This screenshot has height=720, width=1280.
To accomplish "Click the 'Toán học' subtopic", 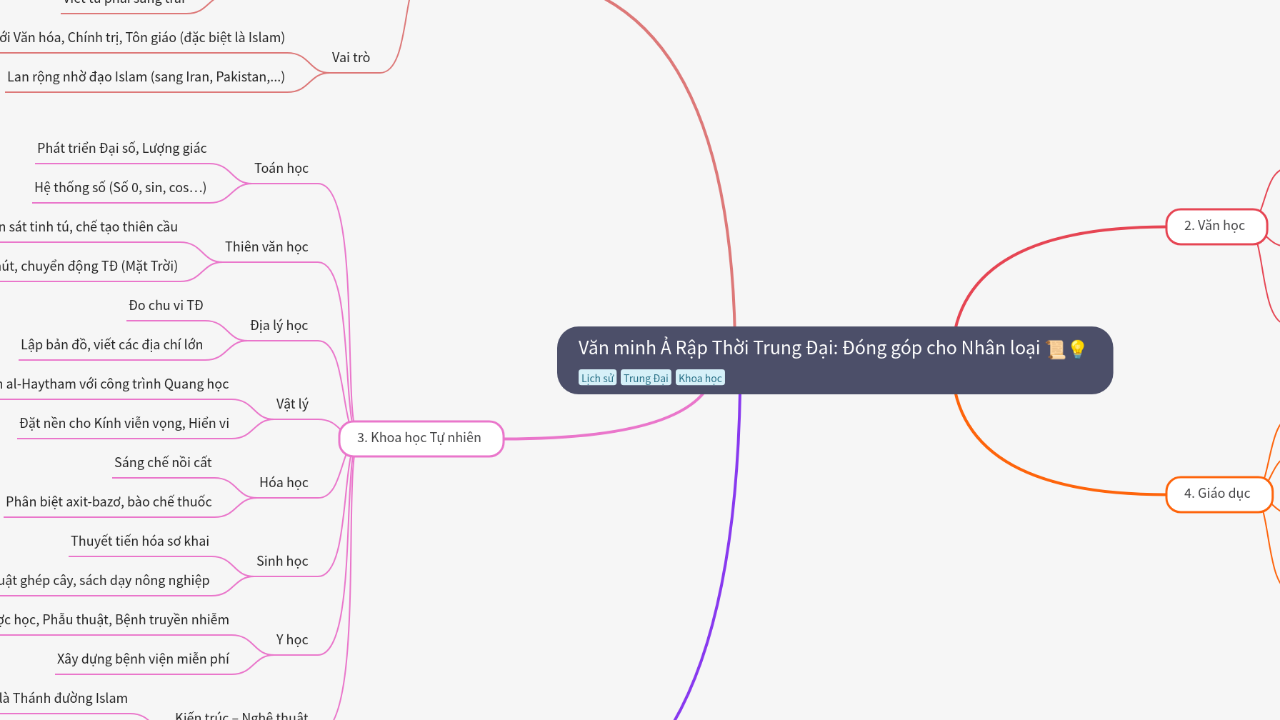I will tap(281, 168).
